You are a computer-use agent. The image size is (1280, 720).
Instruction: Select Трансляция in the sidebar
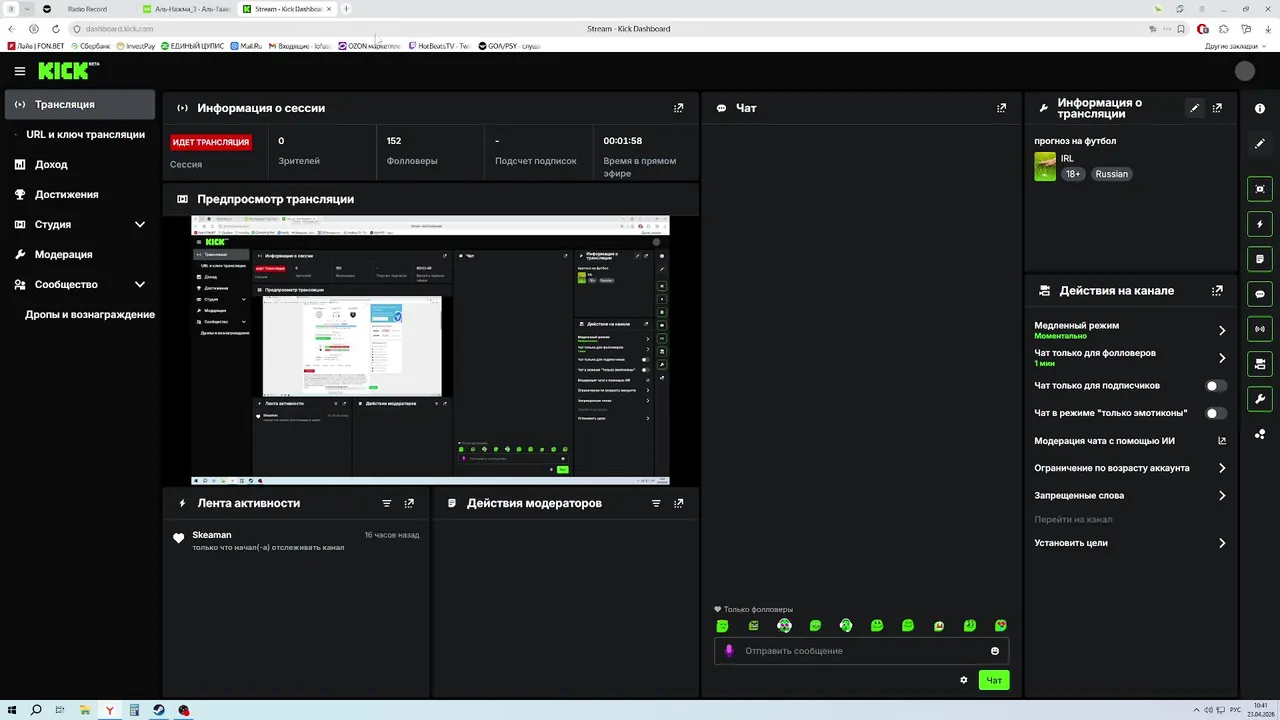coord(80,104)
